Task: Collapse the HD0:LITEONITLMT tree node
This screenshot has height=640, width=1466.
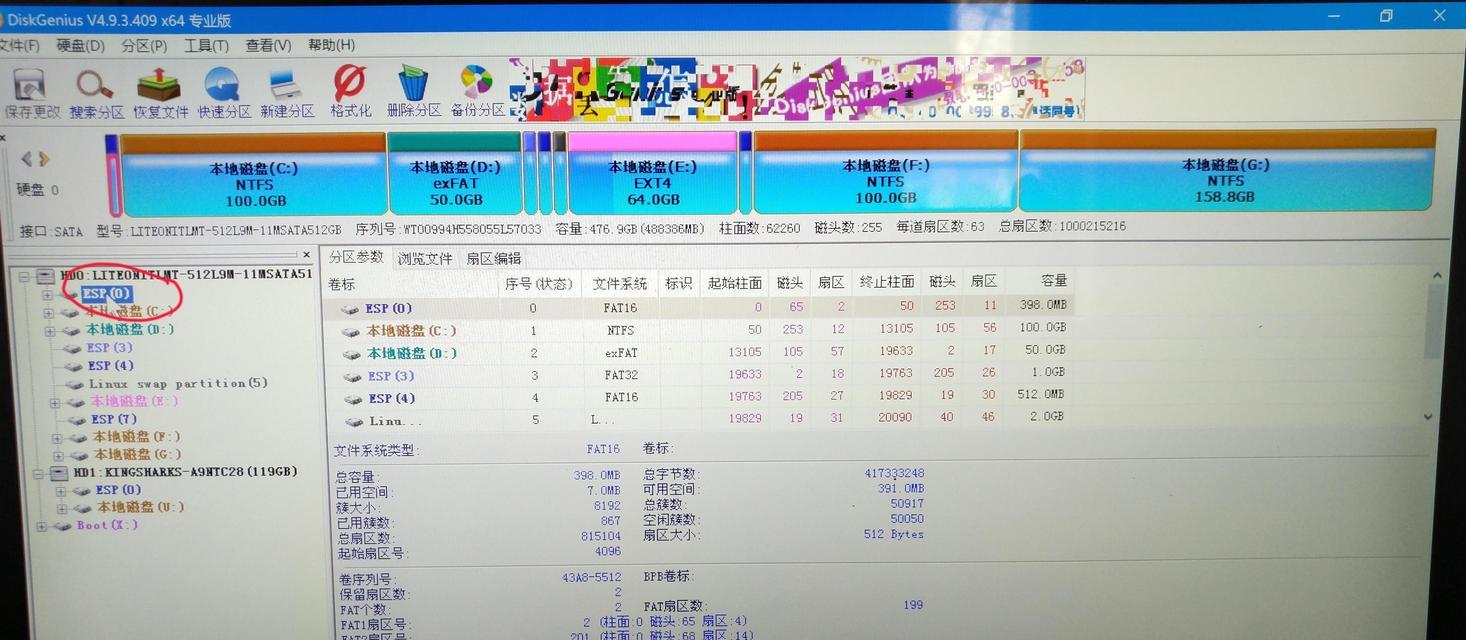Action: pos(24,276)
